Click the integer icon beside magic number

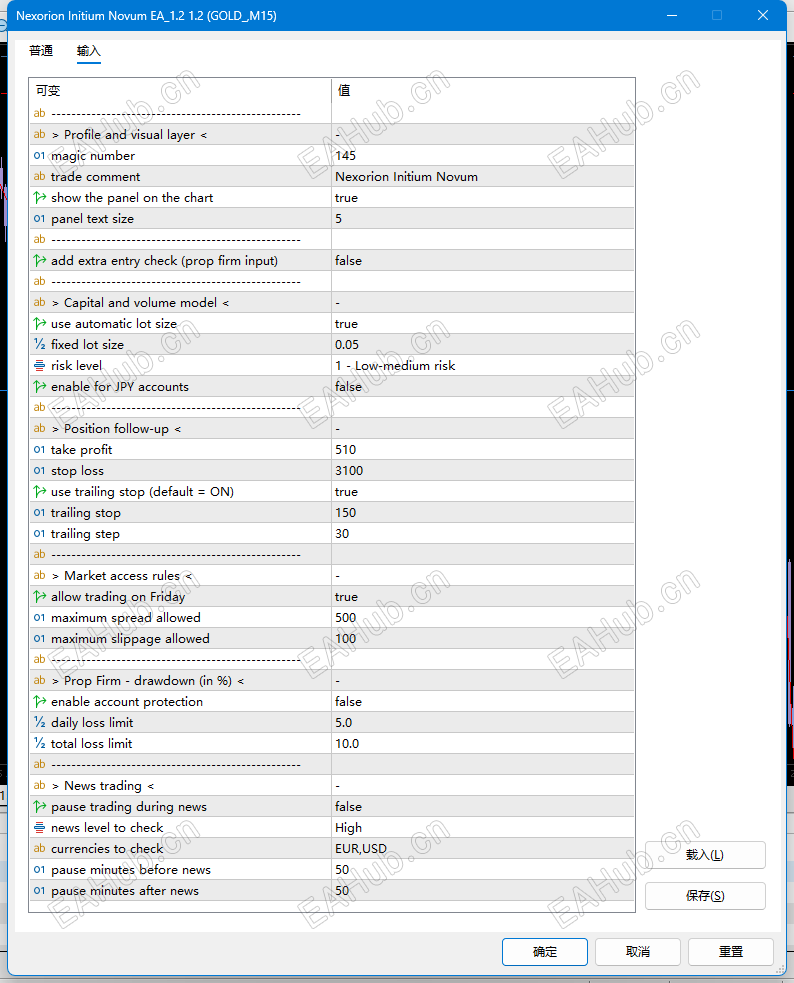39,155
